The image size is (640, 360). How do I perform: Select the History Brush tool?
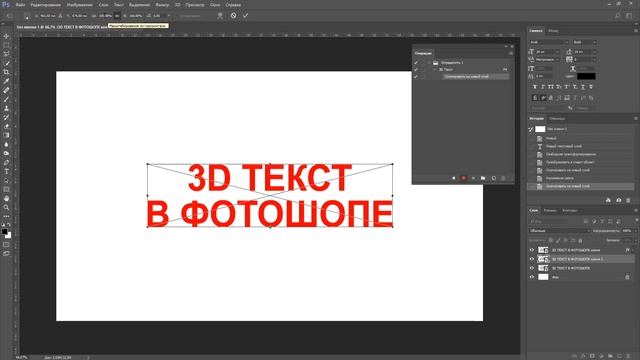tap(6, 117)
